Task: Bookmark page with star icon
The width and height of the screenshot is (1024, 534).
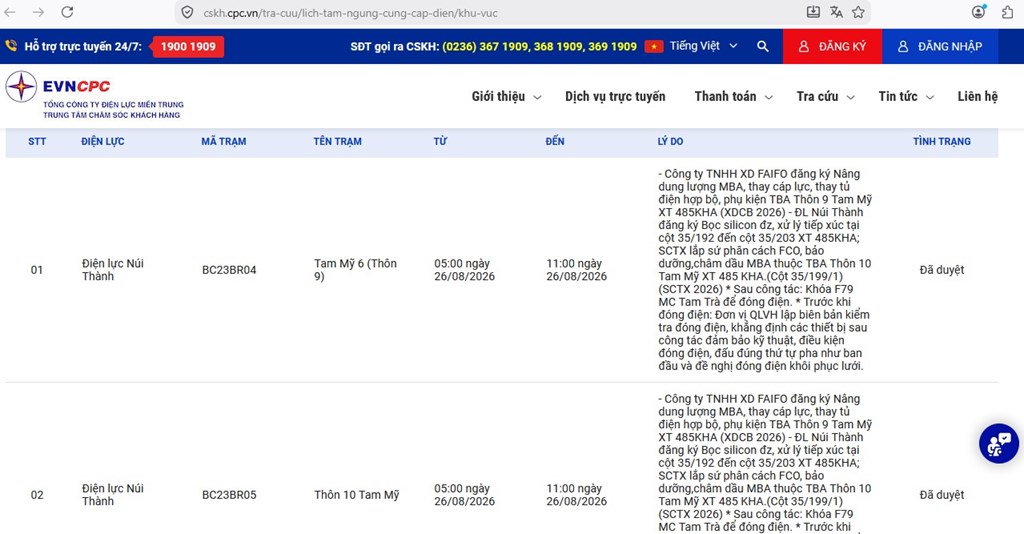Action: [x=858, y=12]
